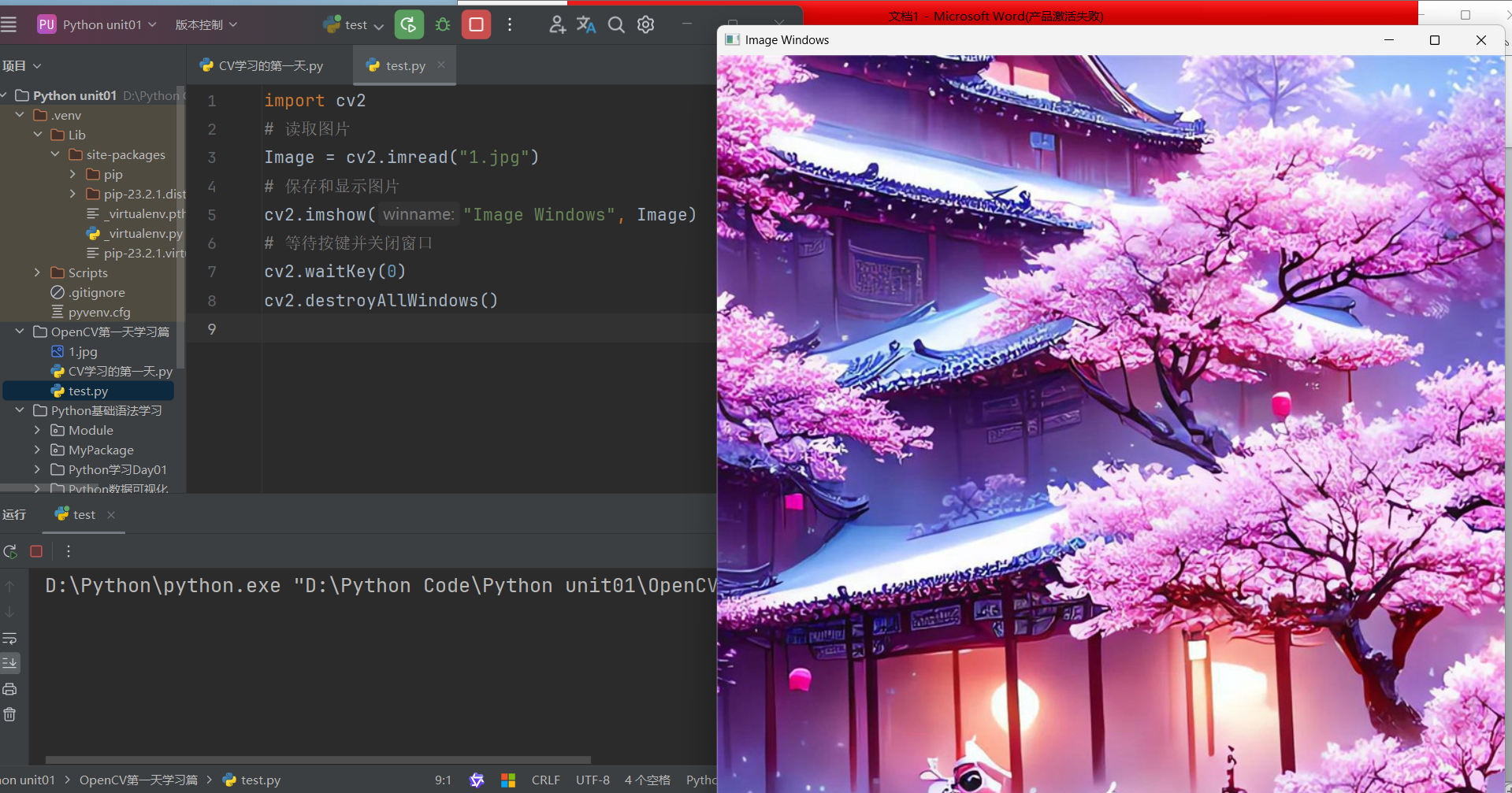Click the up arrow in Run console gutter
This screenshot has height=793, width=1512.
tap(9, 587)
